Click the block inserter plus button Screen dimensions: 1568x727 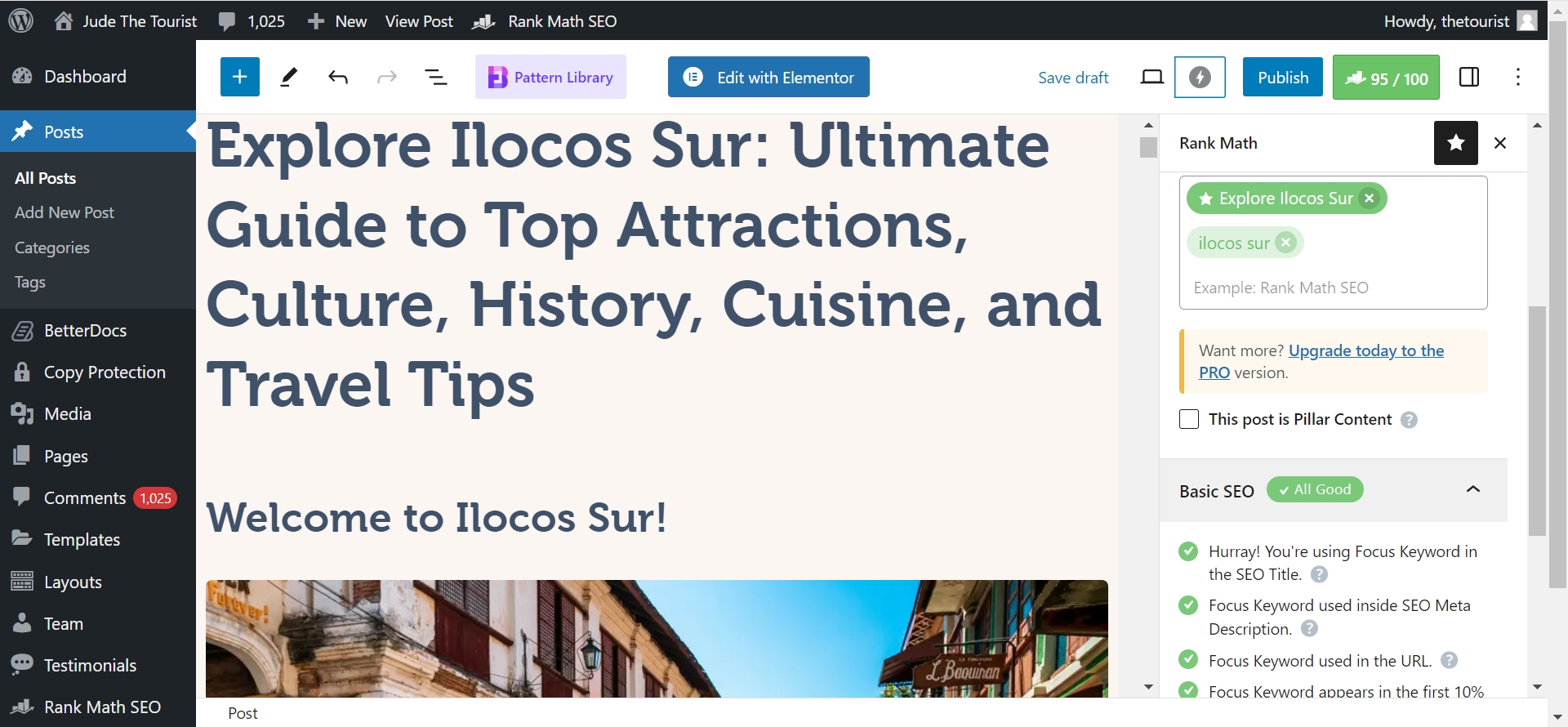pyautogui.click(x=240, y=77)
